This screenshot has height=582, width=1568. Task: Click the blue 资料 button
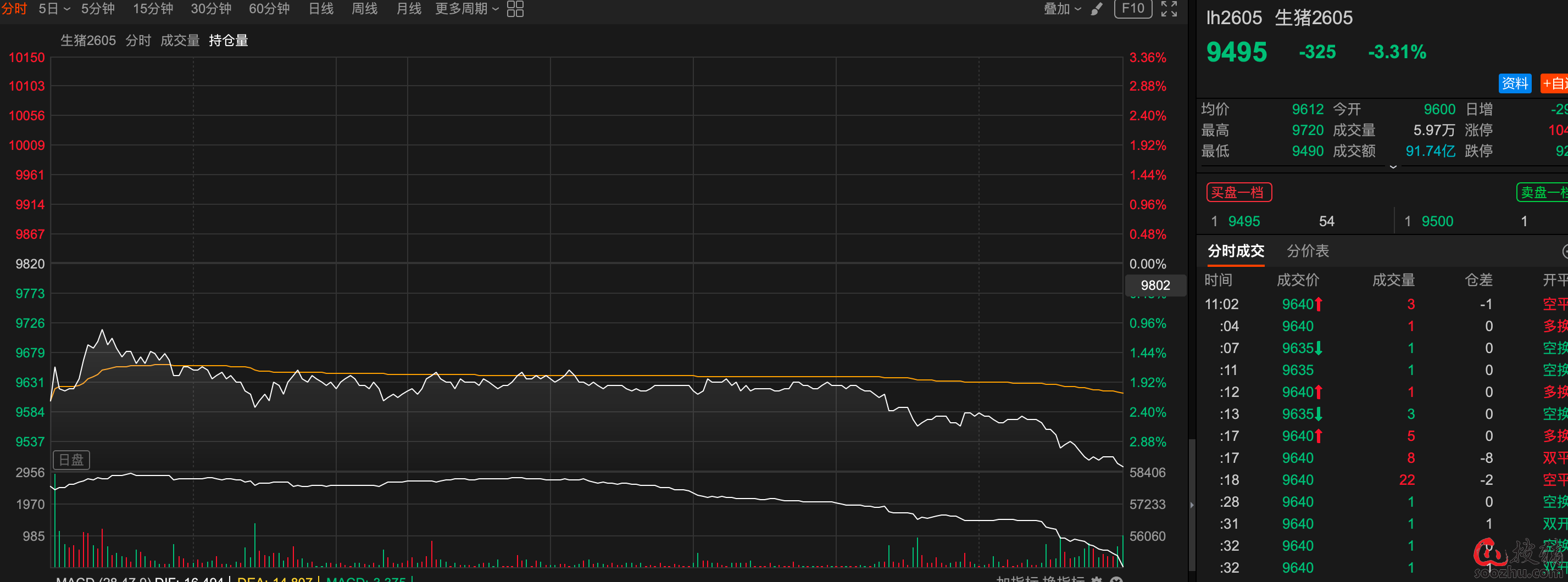pos(1515,83)
